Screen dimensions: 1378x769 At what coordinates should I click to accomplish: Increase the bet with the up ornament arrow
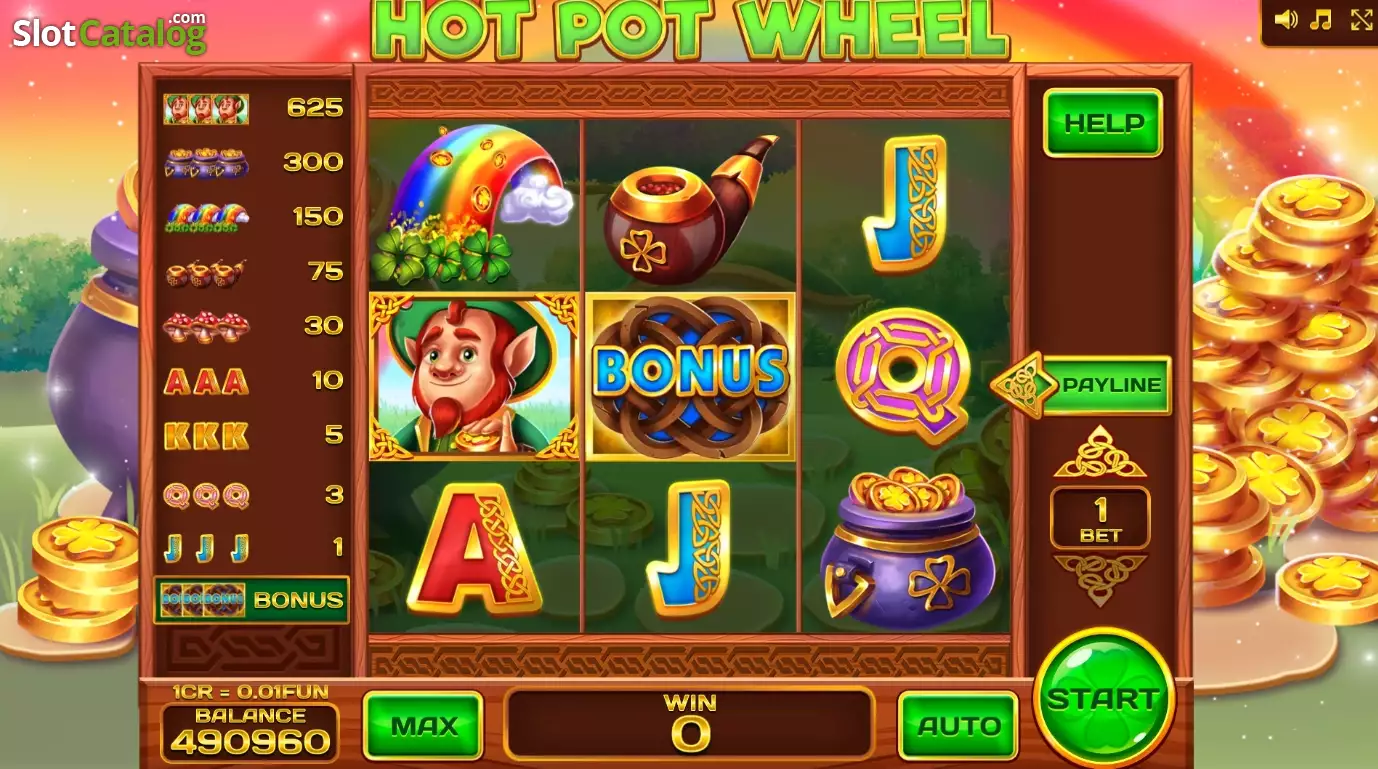(1100, 453)
